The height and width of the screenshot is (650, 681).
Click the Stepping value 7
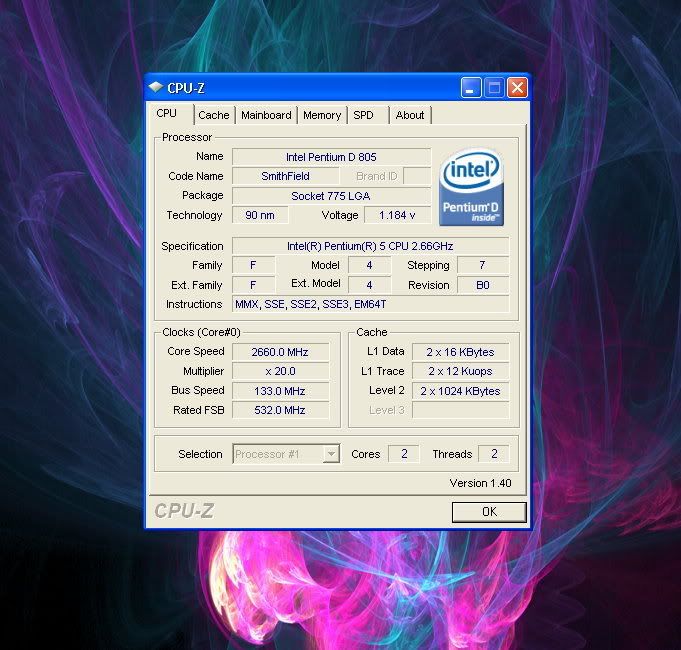483,265
